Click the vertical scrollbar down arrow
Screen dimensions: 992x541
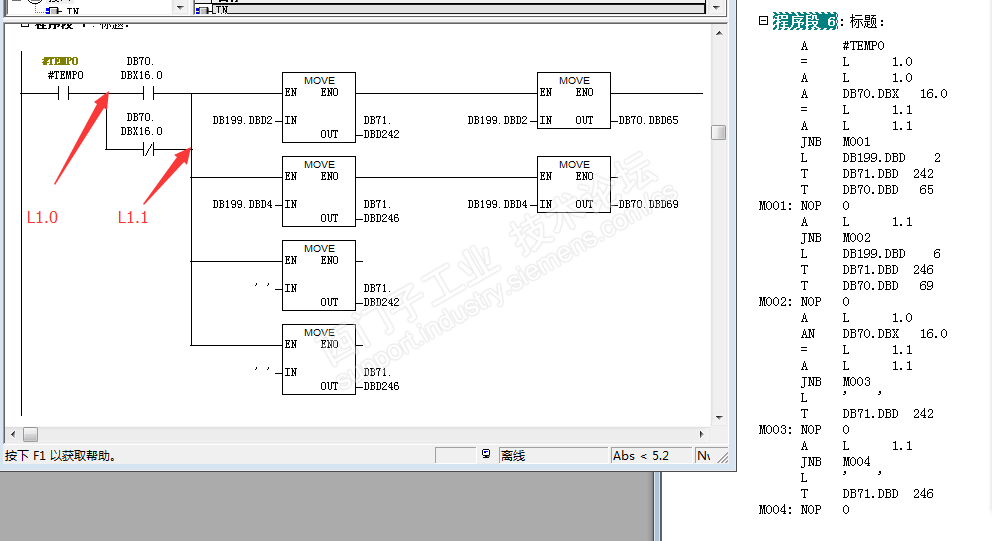point(719,418)
